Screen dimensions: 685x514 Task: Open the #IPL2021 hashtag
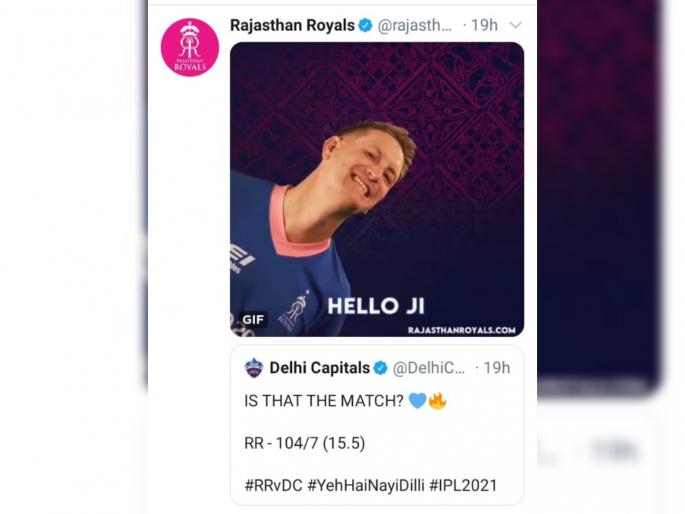463,485
